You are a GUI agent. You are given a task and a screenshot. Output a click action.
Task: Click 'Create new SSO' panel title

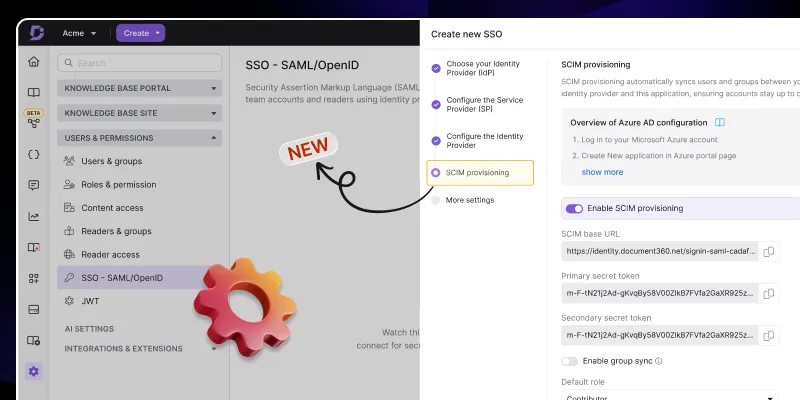tap(466, 34)
